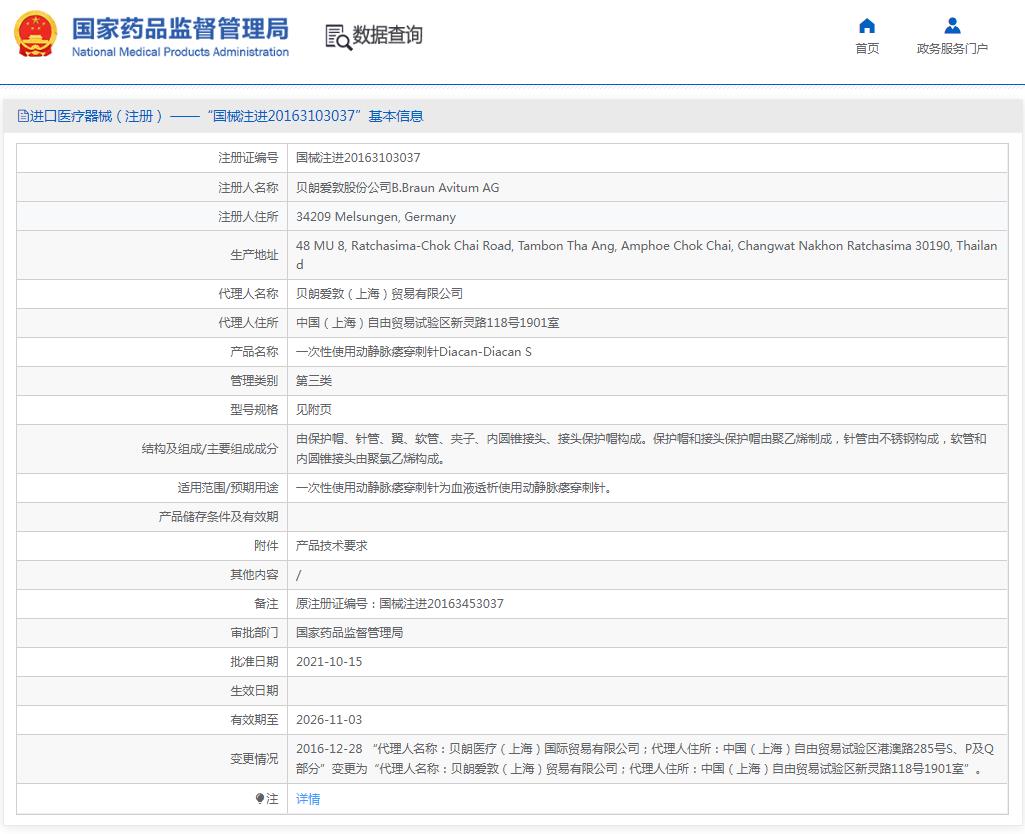Click the change record dated 2016-12-28
This screenshot has width=1025, height=834.
pyautogui.click(x=645, y=759)
